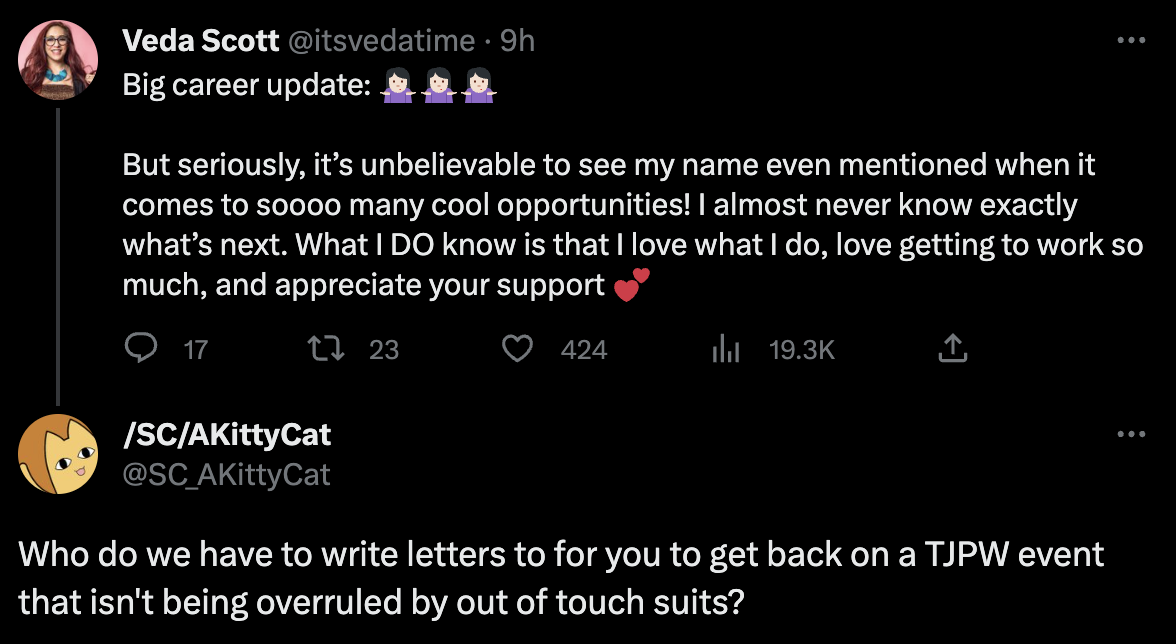This screenshot has width=1176, height=644.
Task: Open /SC/AKittyCat's cat avatar
Action: click(x=58, y=453)
